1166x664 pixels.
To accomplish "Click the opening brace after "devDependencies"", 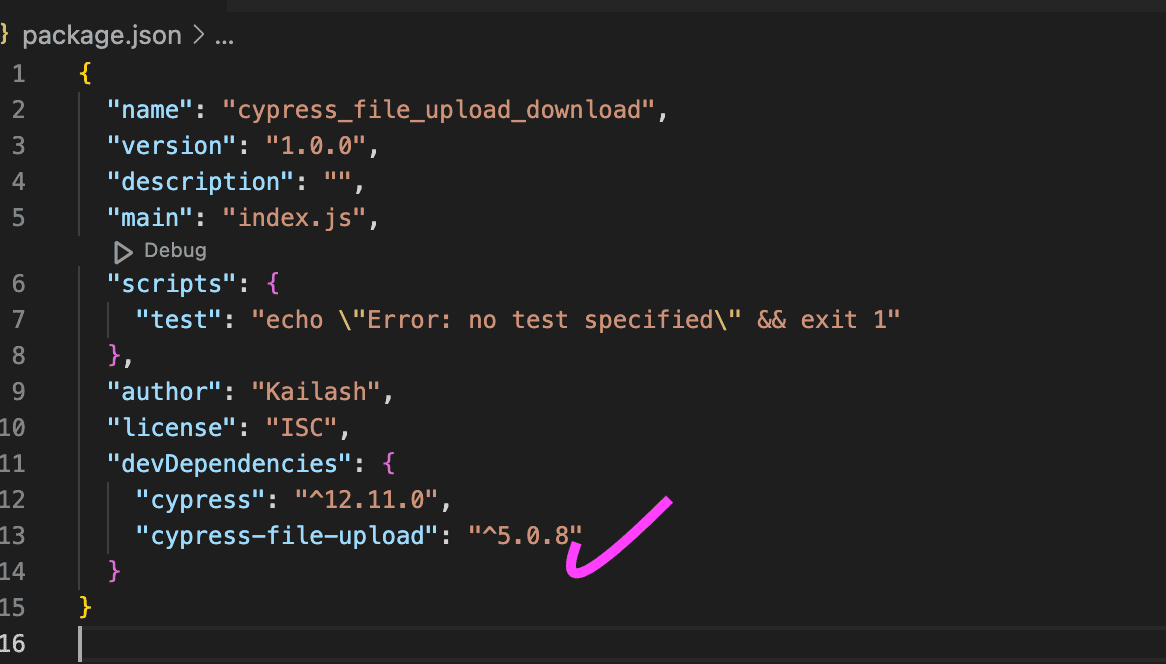I will pyautogui.click(x=389, y=464).
